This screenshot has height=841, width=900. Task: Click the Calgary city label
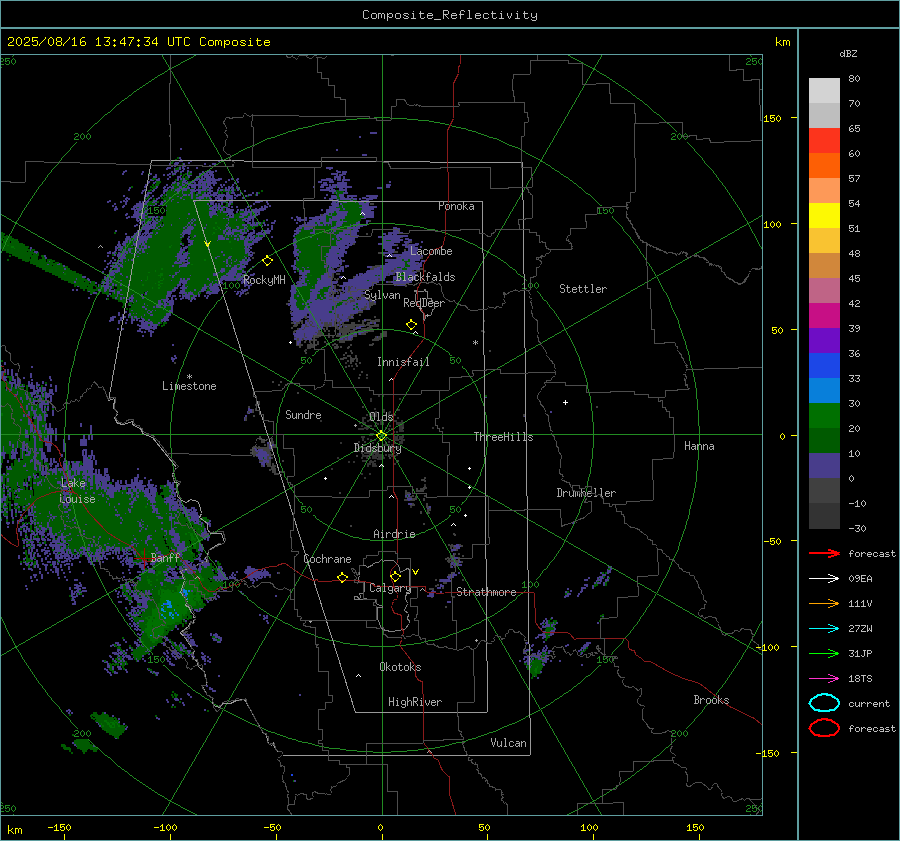(x=390, y=588)
